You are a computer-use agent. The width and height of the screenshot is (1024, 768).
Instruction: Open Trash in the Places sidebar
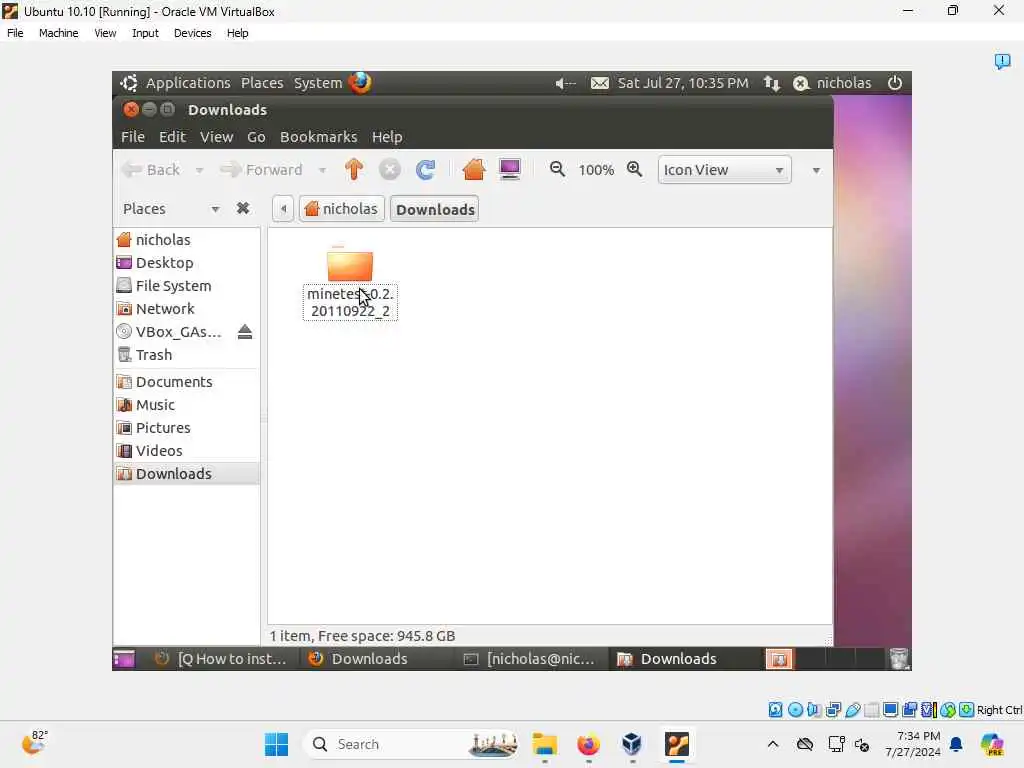tap(186, 355)
